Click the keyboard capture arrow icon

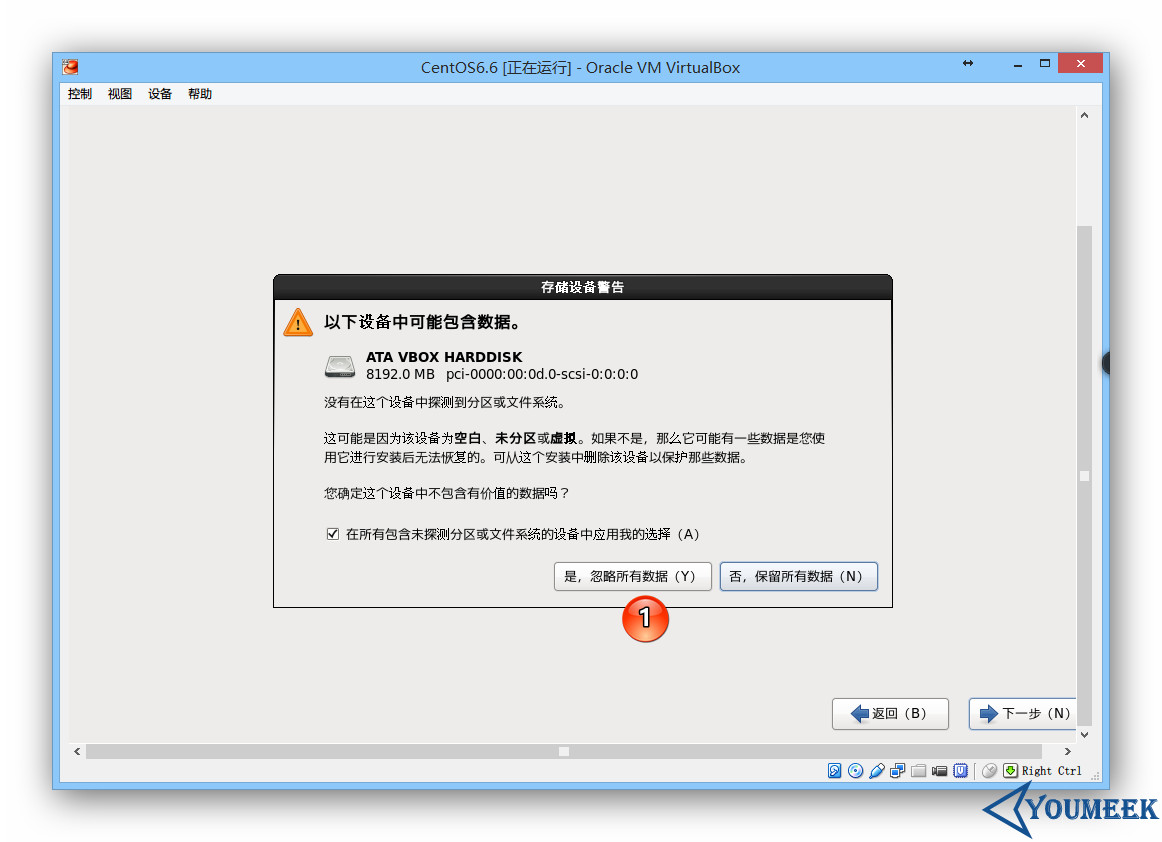(1010, 770)
